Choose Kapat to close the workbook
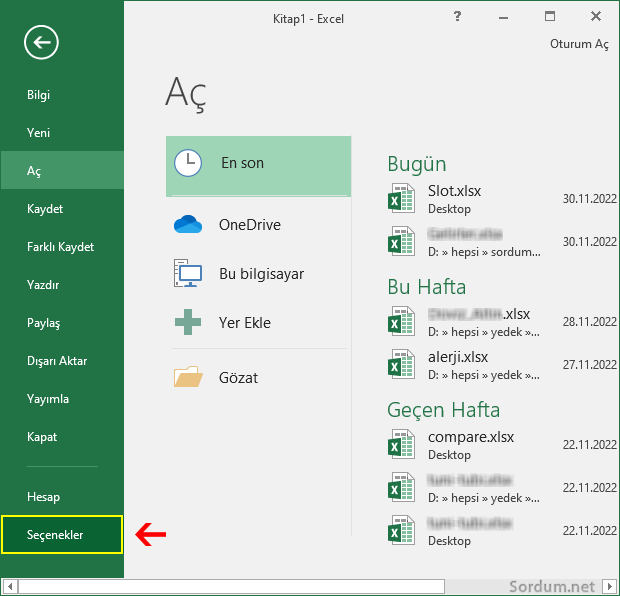The height and width of the screenshot is (596, 620). click(x=62, y=437)
